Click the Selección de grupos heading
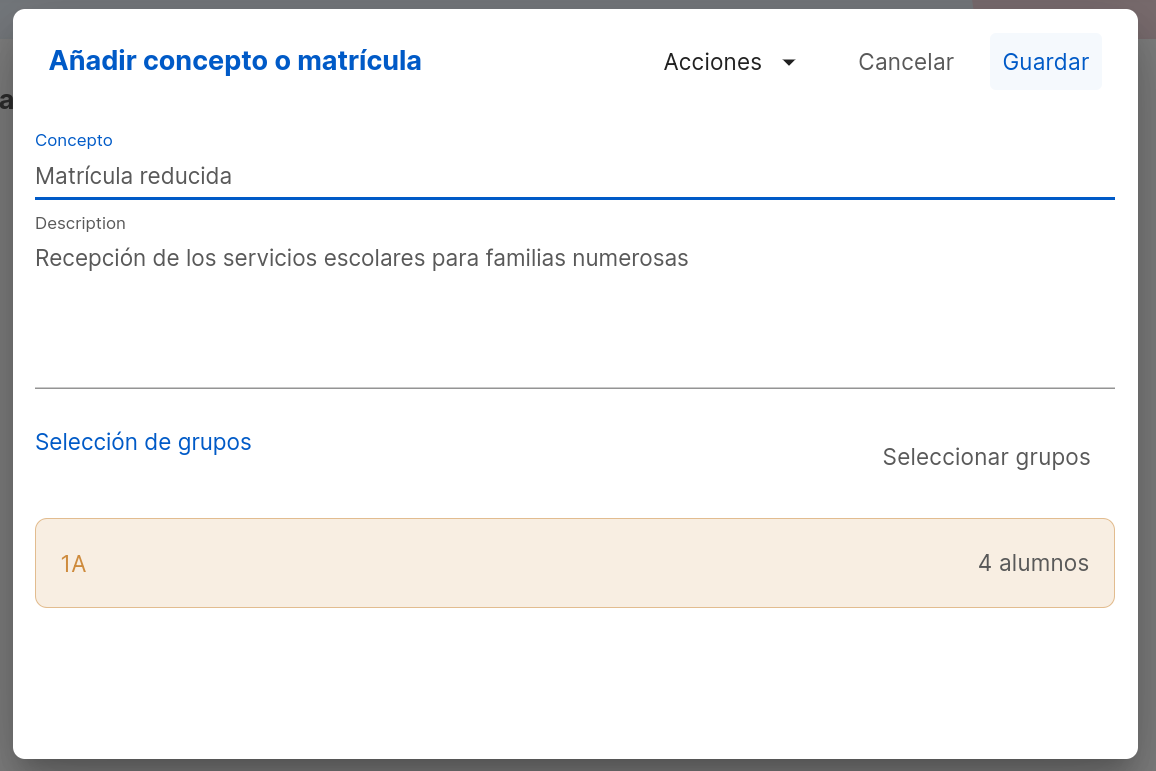1156x771 pixels. [143, 442]
